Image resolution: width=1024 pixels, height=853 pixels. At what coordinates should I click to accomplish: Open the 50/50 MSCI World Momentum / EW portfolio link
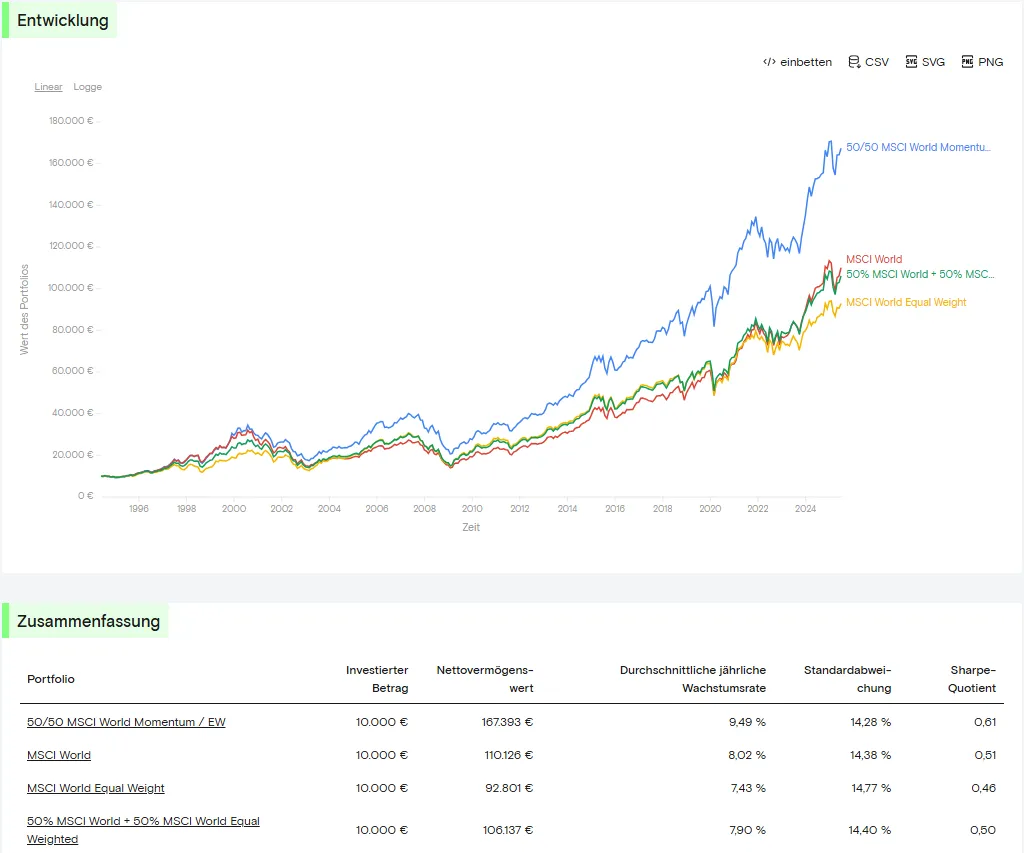click(x=126, y=722)
